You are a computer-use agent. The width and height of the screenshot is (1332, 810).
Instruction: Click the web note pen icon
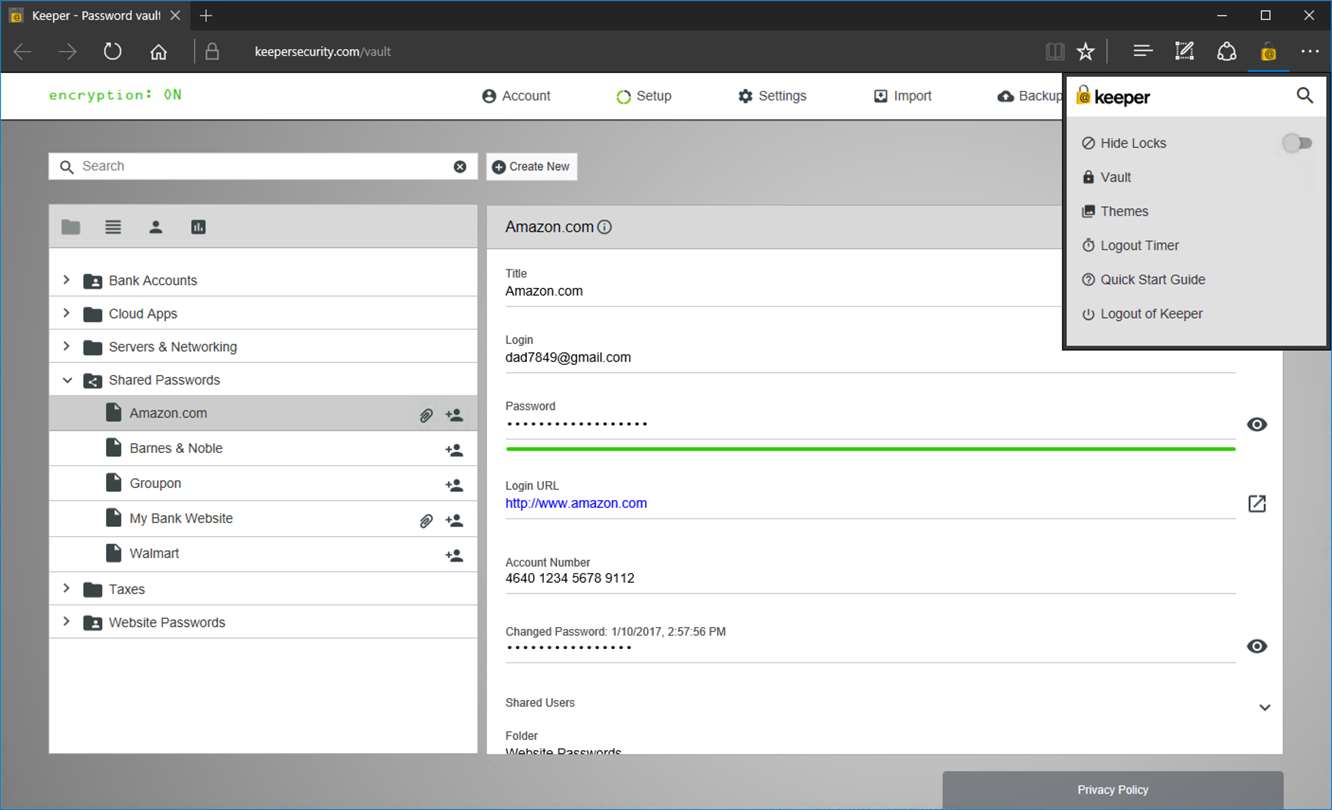point(1184,51)
